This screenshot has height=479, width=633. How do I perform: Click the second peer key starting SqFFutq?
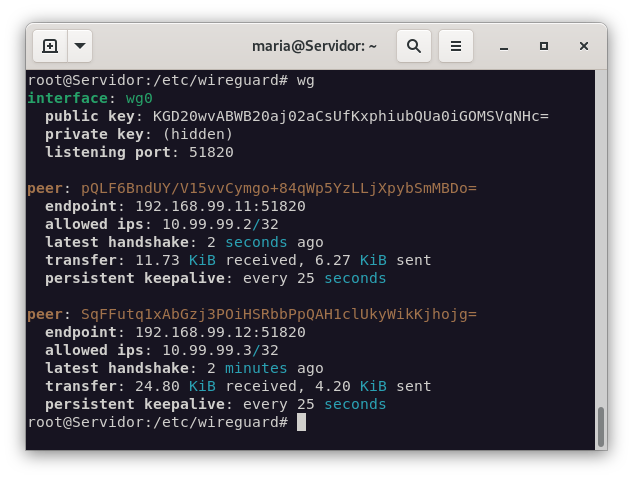[x=277, y=314]
